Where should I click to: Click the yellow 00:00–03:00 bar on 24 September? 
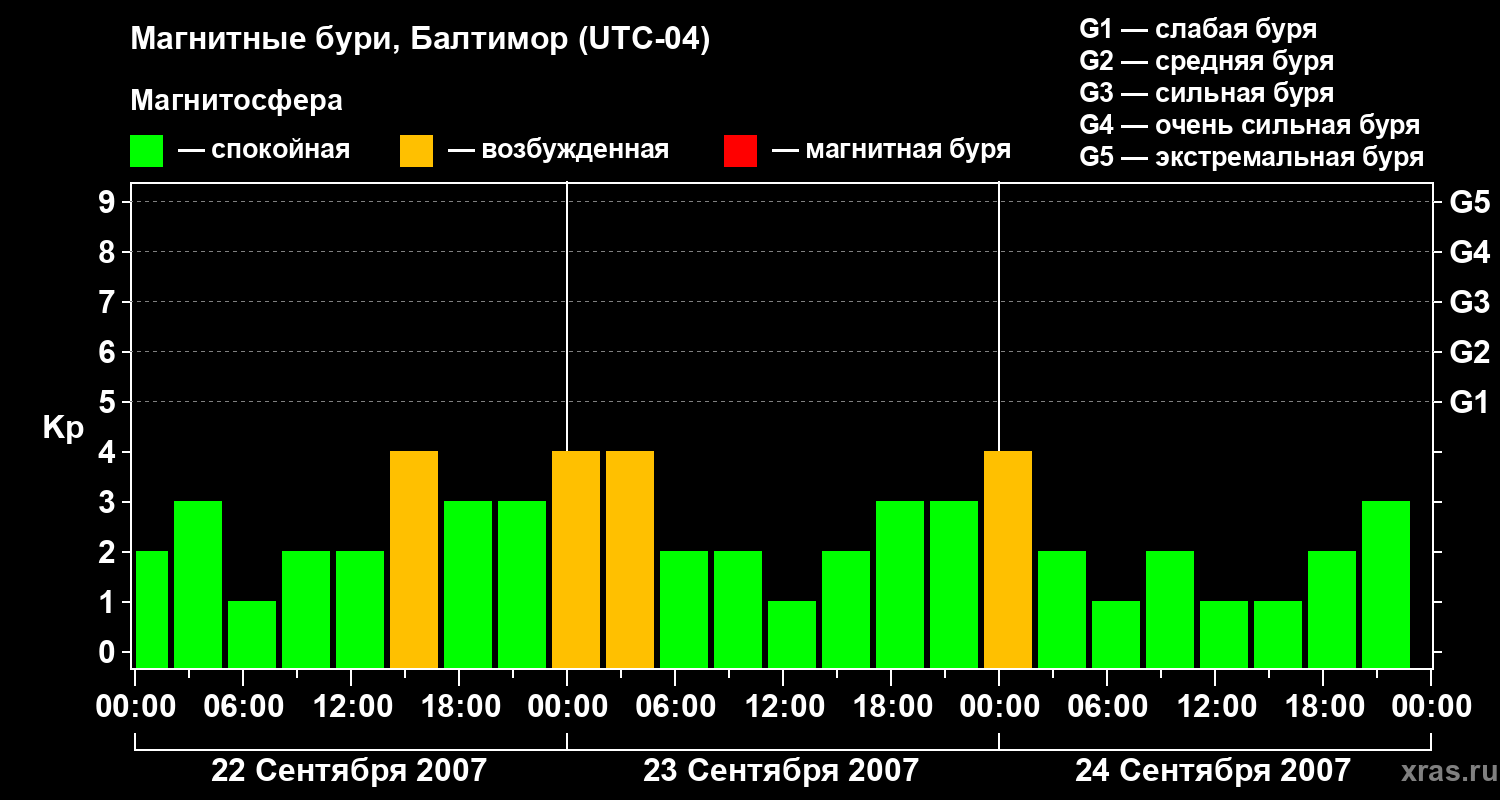pyautogui.click(x=1008, y=559)
